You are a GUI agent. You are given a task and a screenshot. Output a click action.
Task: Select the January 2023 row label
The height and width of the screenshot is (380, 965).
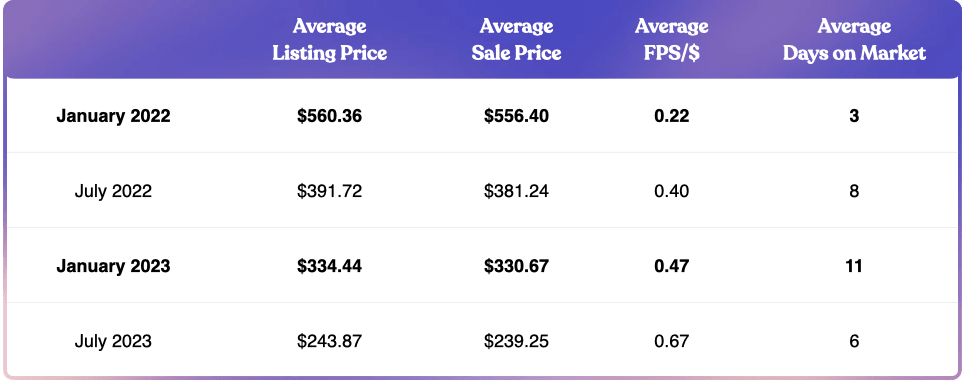(x=113, y=266)
